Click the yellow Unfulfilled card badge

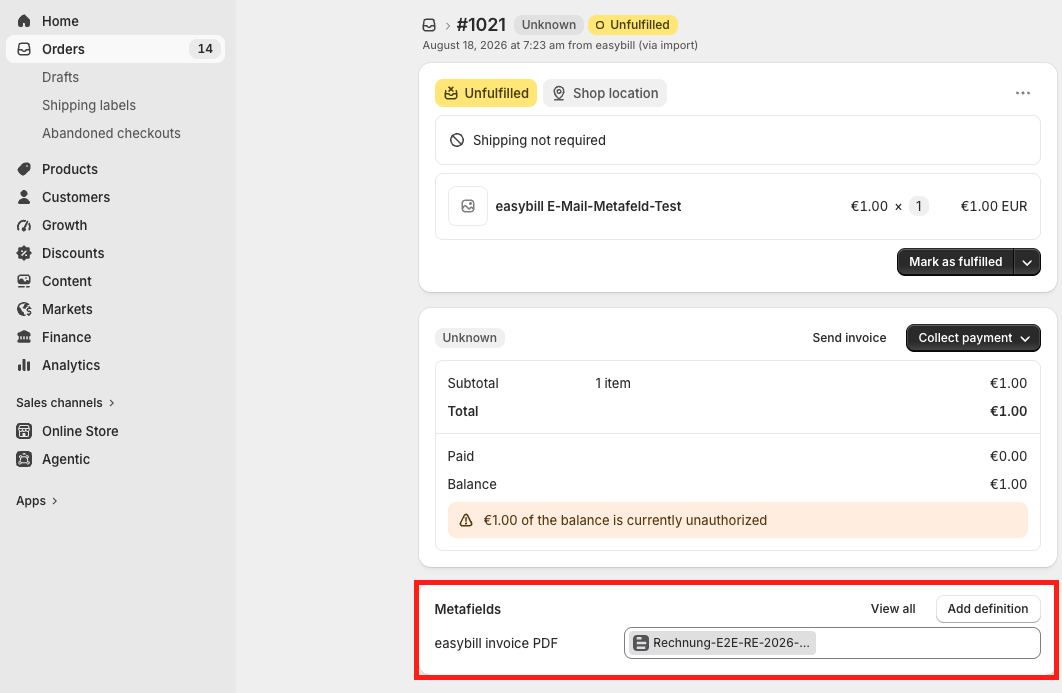486,93
